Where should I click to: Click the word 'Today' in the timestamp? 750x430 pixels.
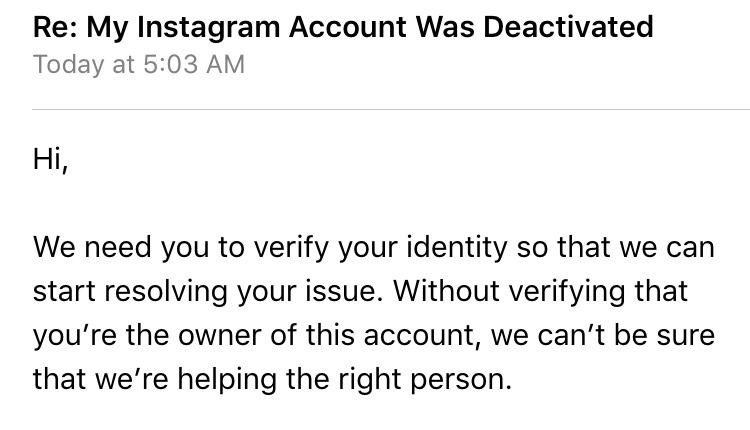pyautogui.click(x=68, y=65)
